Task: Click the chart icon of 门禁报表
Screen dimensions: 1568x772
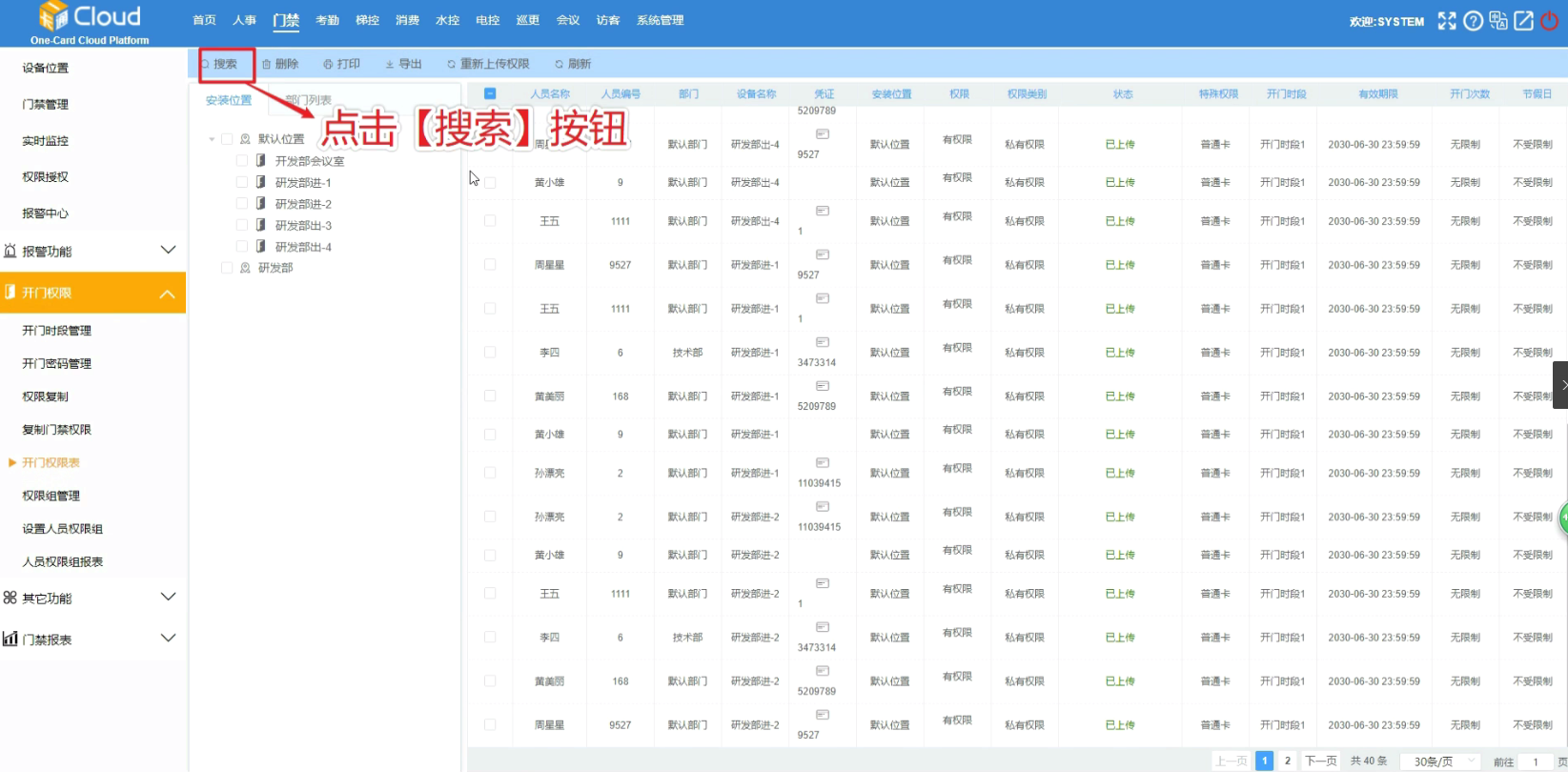Action: [10, 639]
